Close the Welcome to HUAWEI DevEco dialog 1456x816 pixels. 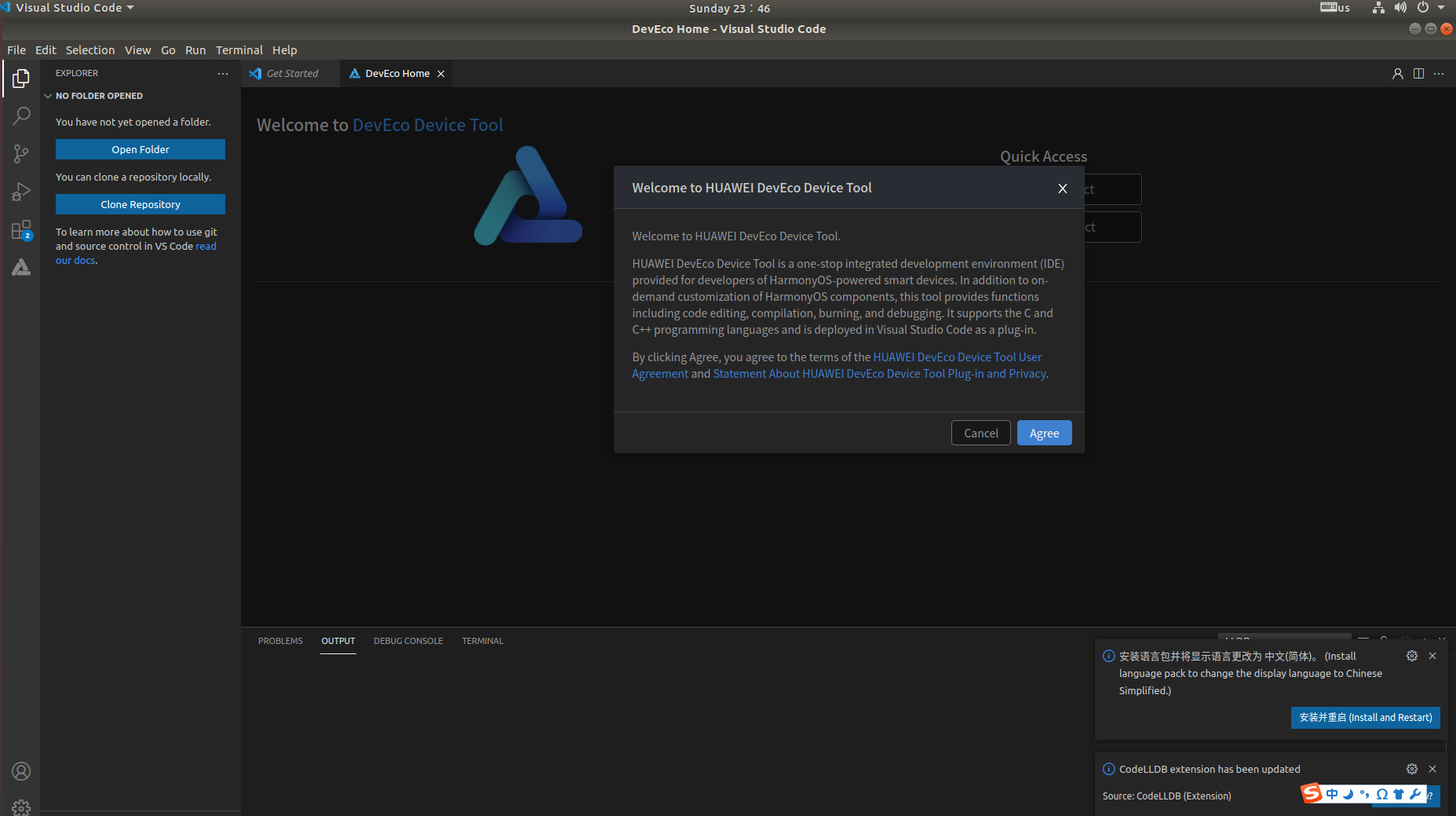pyautogui.click(x=1063, y=188)
